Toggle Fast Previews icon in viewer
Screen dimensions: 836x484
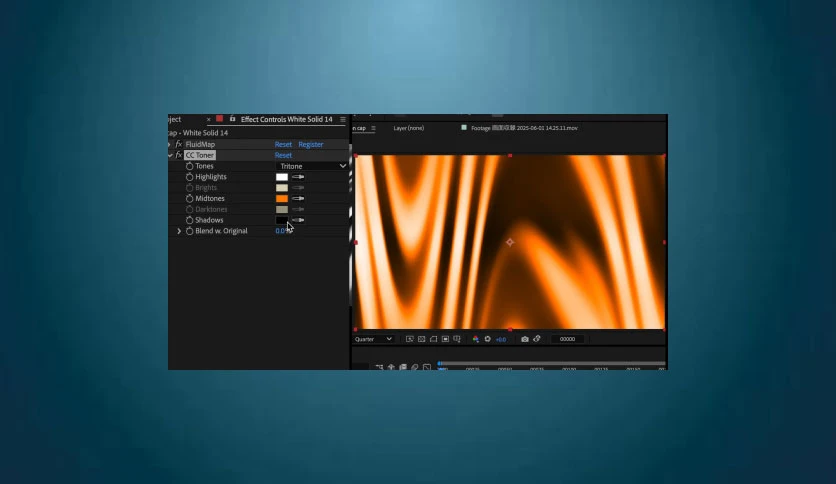pyautogui.click(x=409, y=339)
